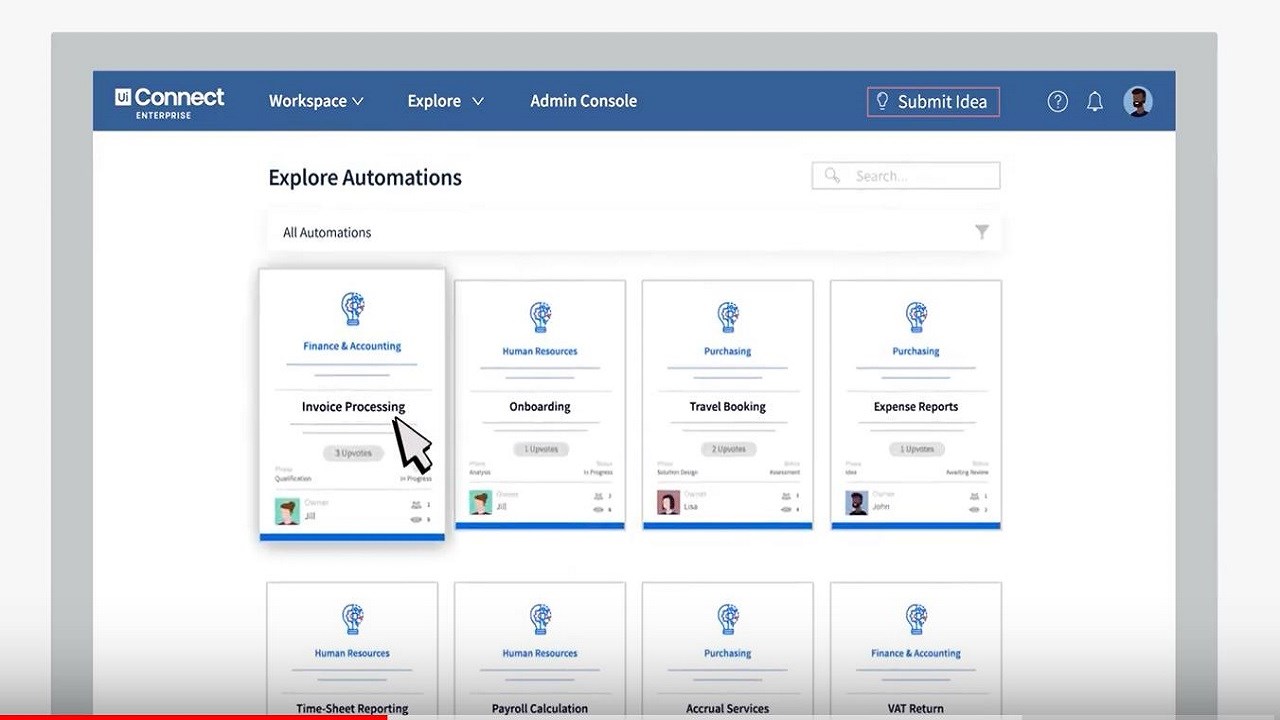The height and width of the screenshot is (720, 1280).
Task: Click the Invoice Processing card's lightbulb icon
Action: click(352, 309)
